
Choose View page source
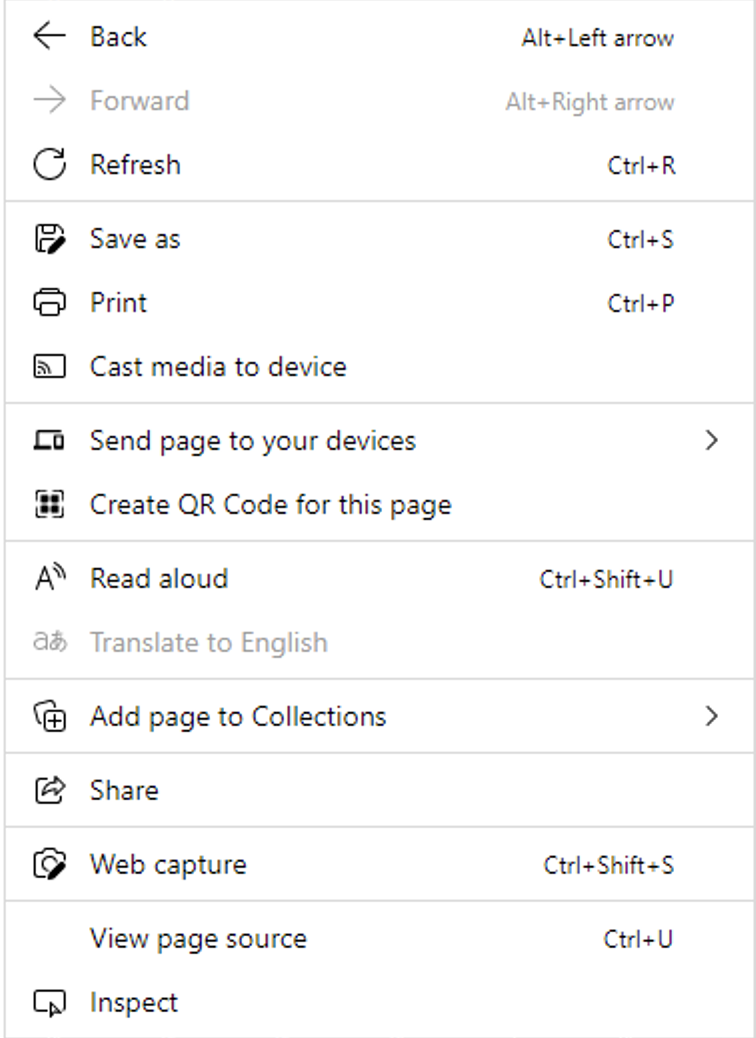pos(198,939)
